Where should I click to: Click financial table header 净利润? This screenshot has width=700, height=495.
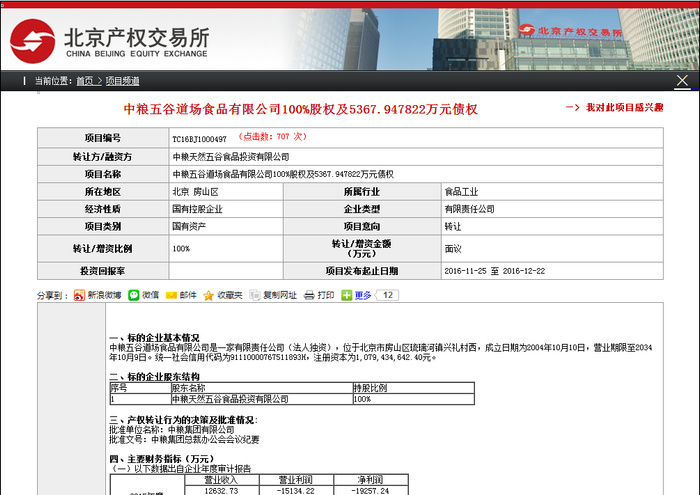tap(370, 480)
